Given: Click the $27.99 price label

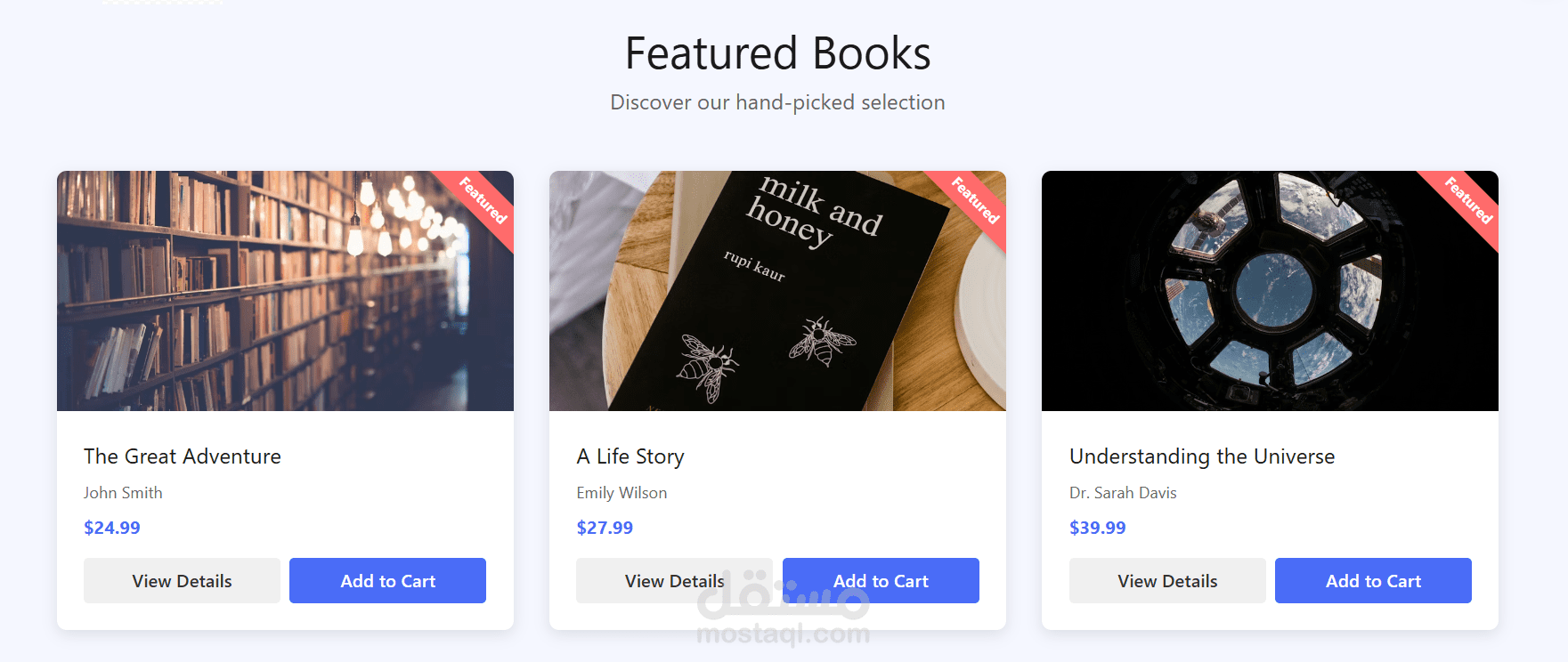Looking at the screenshot, I should pyautogui.click(x=605, y=528).
